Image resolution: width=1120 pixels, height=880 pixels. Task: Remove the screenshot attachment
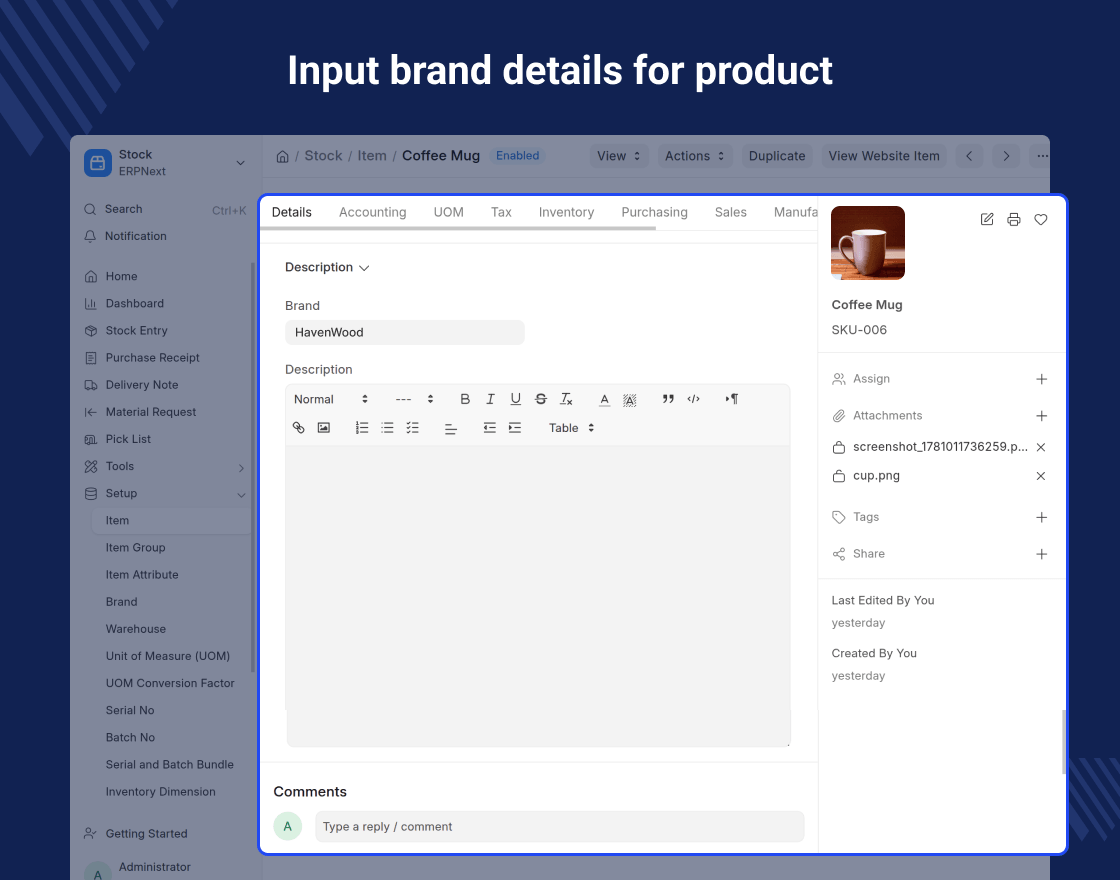[1041, 447]
